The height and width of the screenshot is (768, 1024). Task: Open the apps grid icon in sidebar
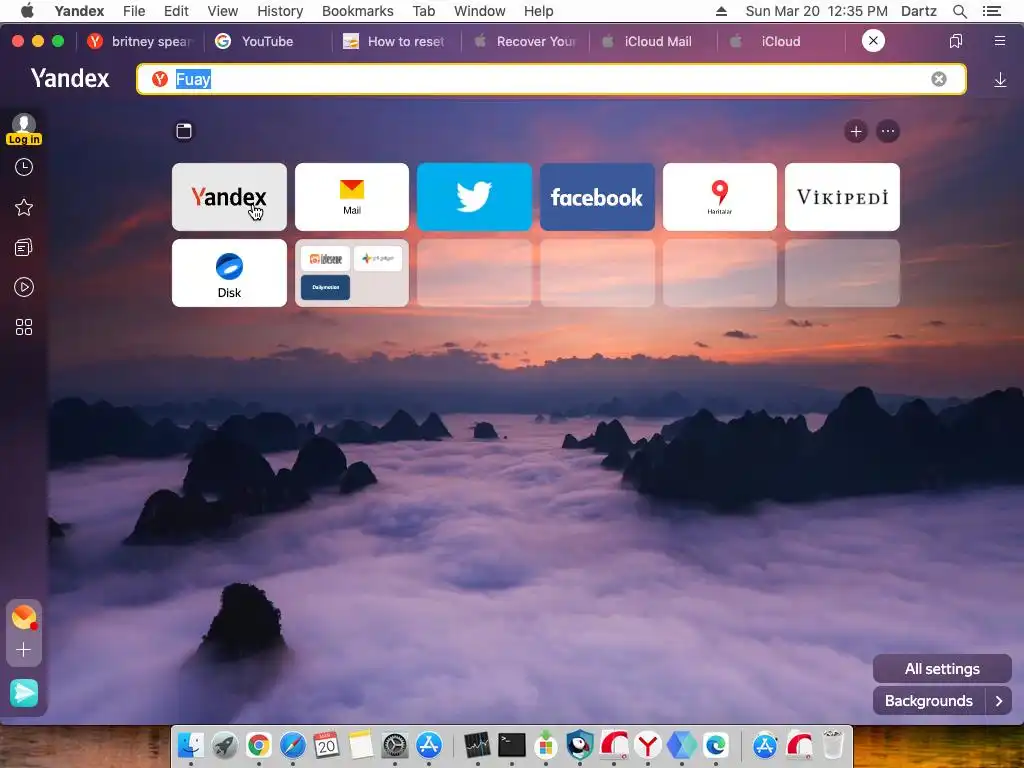point(24,327)
